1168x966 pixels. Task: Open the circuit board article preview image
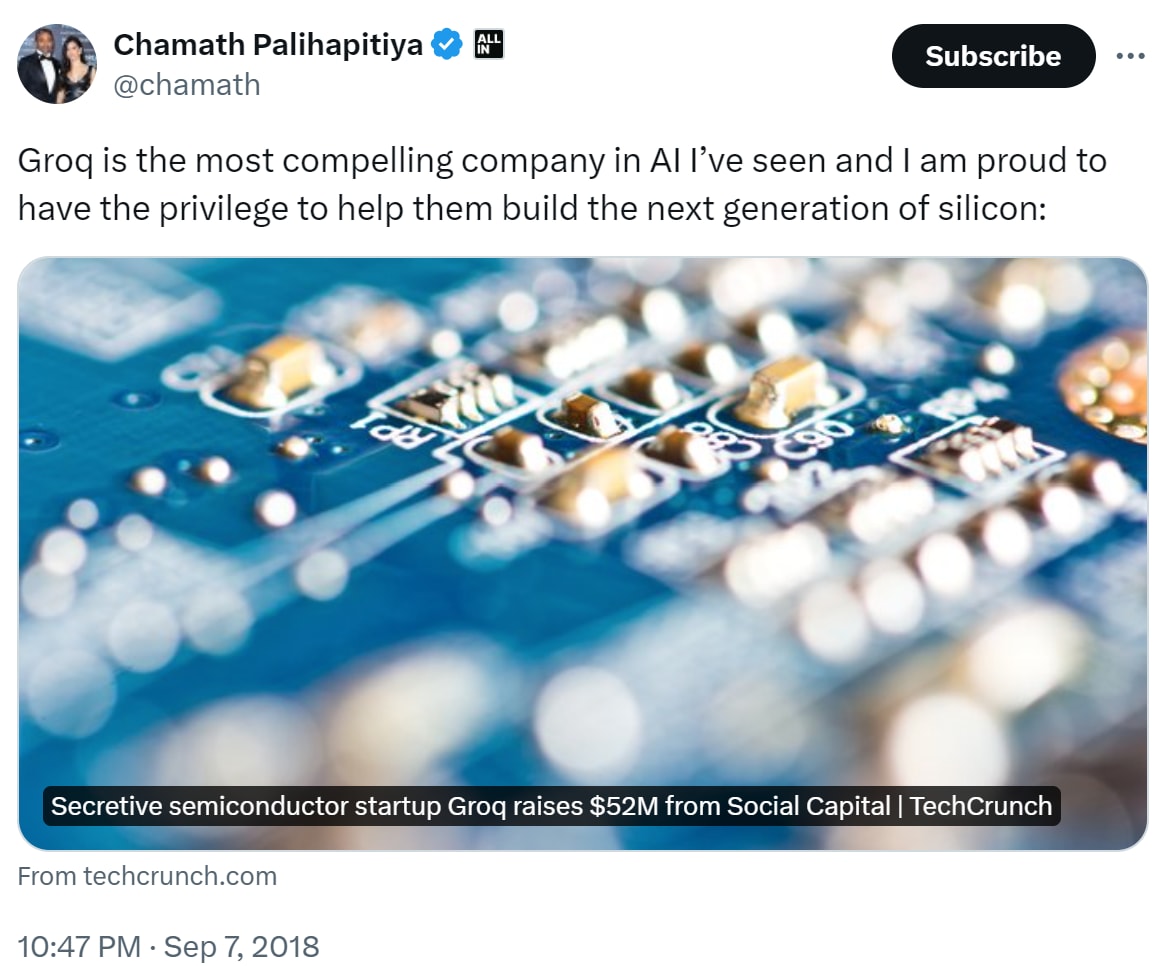coord(584,520)
